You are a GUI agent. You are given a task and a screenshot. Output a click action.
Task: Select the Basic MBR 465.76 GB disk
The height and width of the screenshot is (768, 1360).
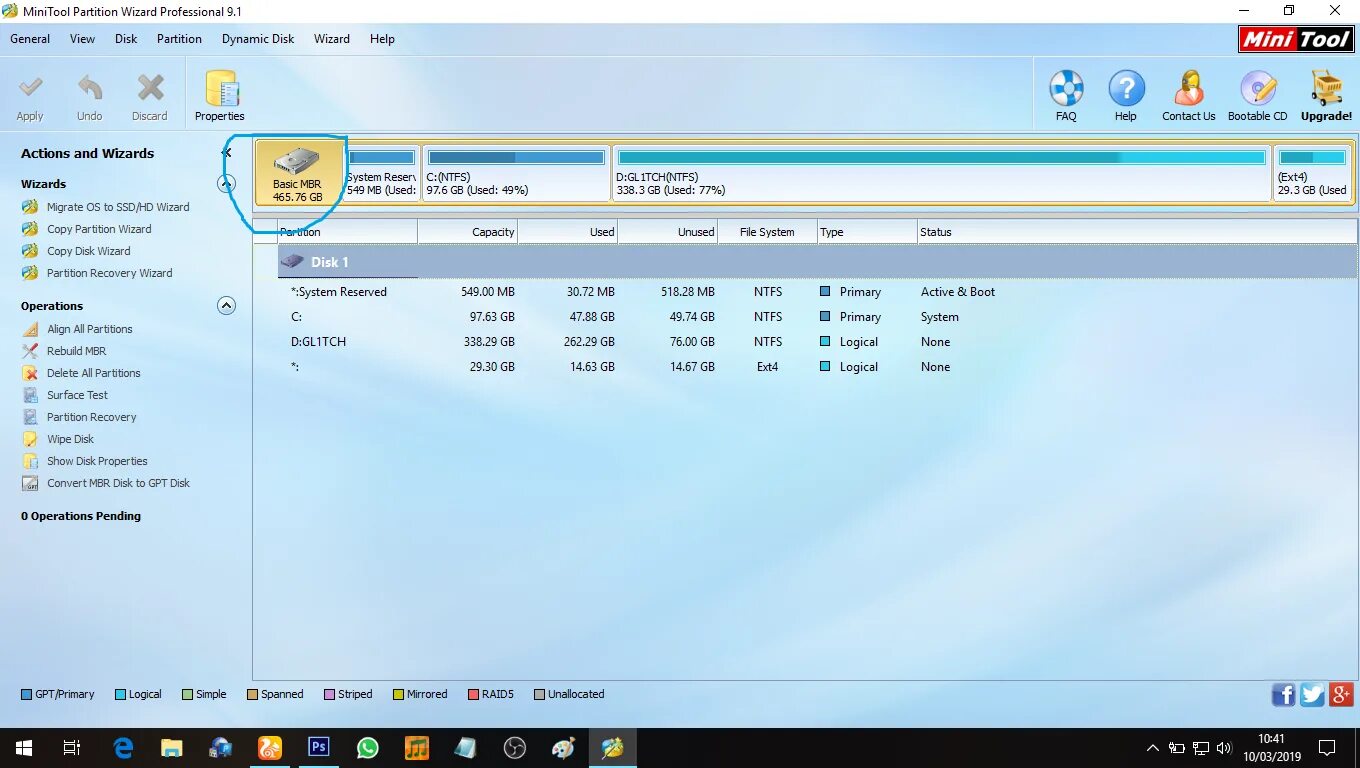298,173
